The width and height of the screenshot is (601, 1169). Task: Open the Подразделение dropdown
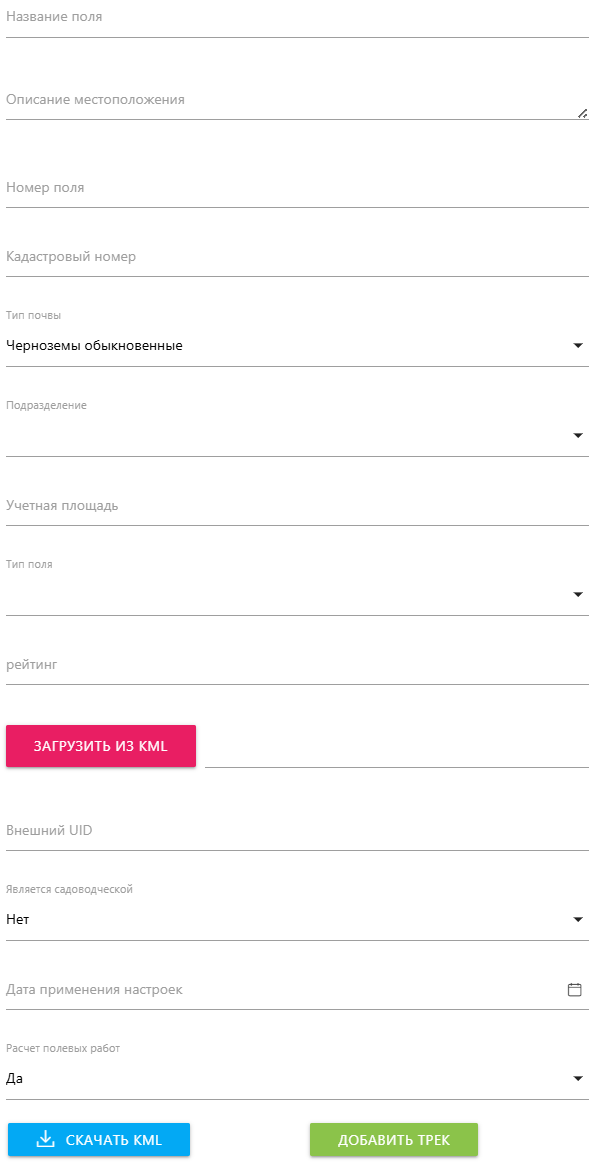[296, 436]
